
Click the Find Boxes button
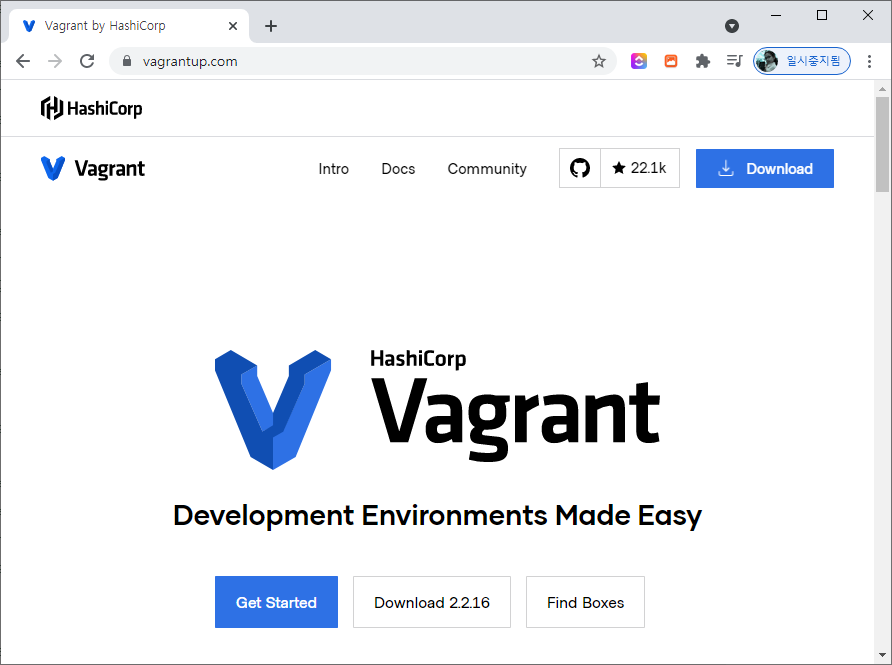tap(585, 602)
